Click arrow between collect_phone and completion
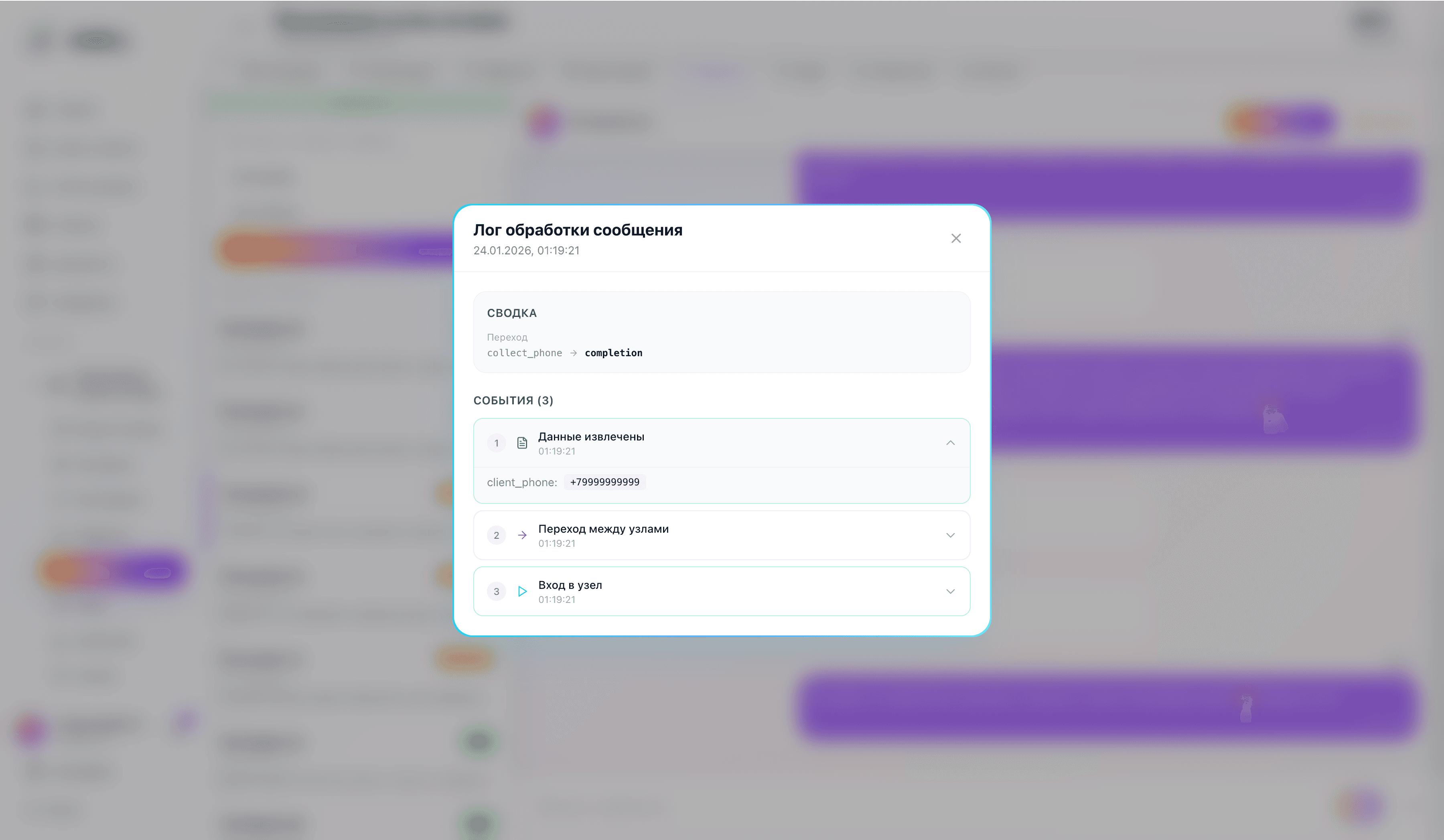Viewport: 1444px width, 840px height. tap(573, 353)
